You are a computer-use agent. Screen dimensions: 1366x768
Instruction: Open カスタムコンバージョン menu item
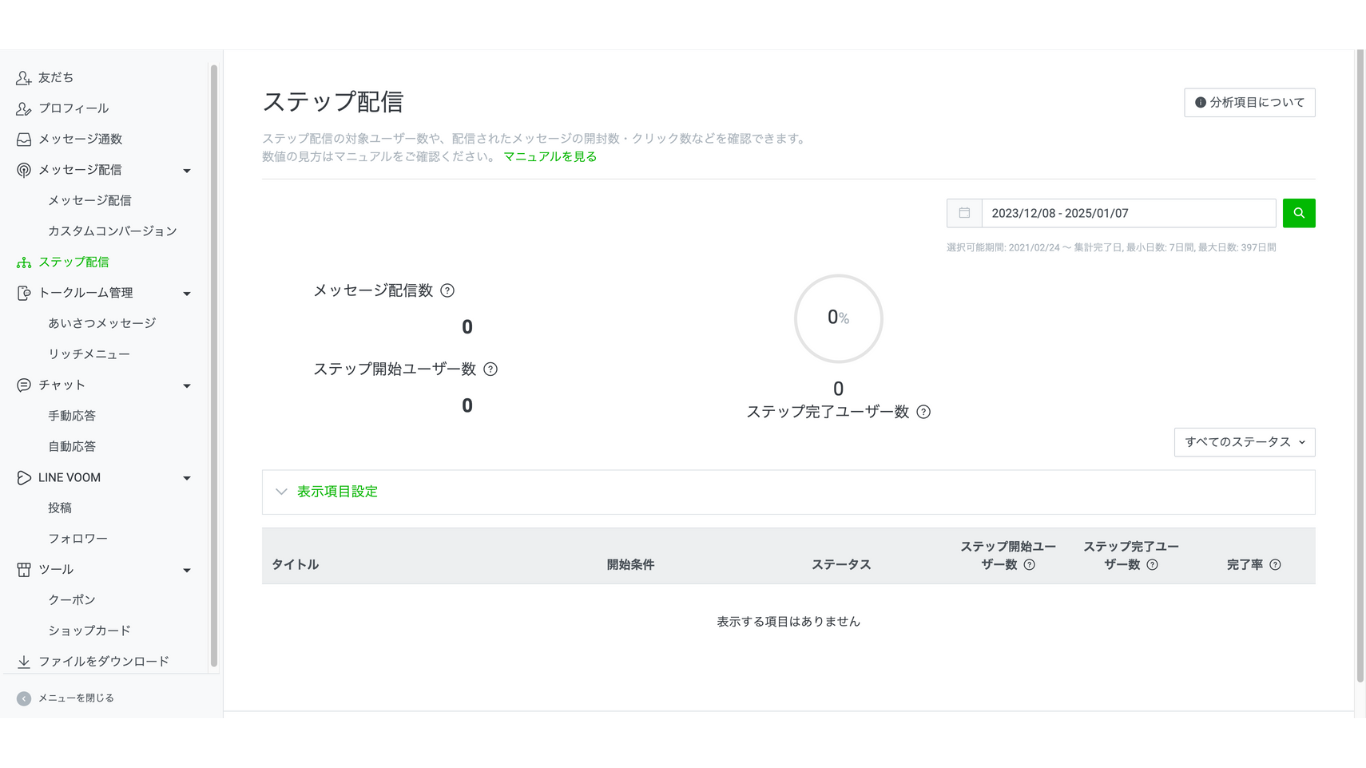click(113, 232)
